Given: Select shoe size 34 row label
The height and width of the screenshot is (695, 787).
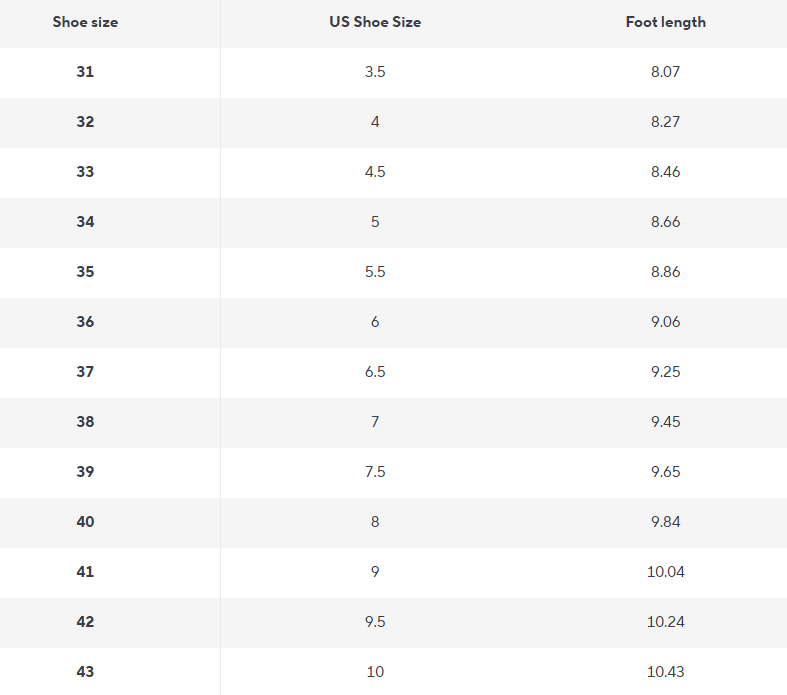Looking at the screenshot, I should (x=85, y=222).
